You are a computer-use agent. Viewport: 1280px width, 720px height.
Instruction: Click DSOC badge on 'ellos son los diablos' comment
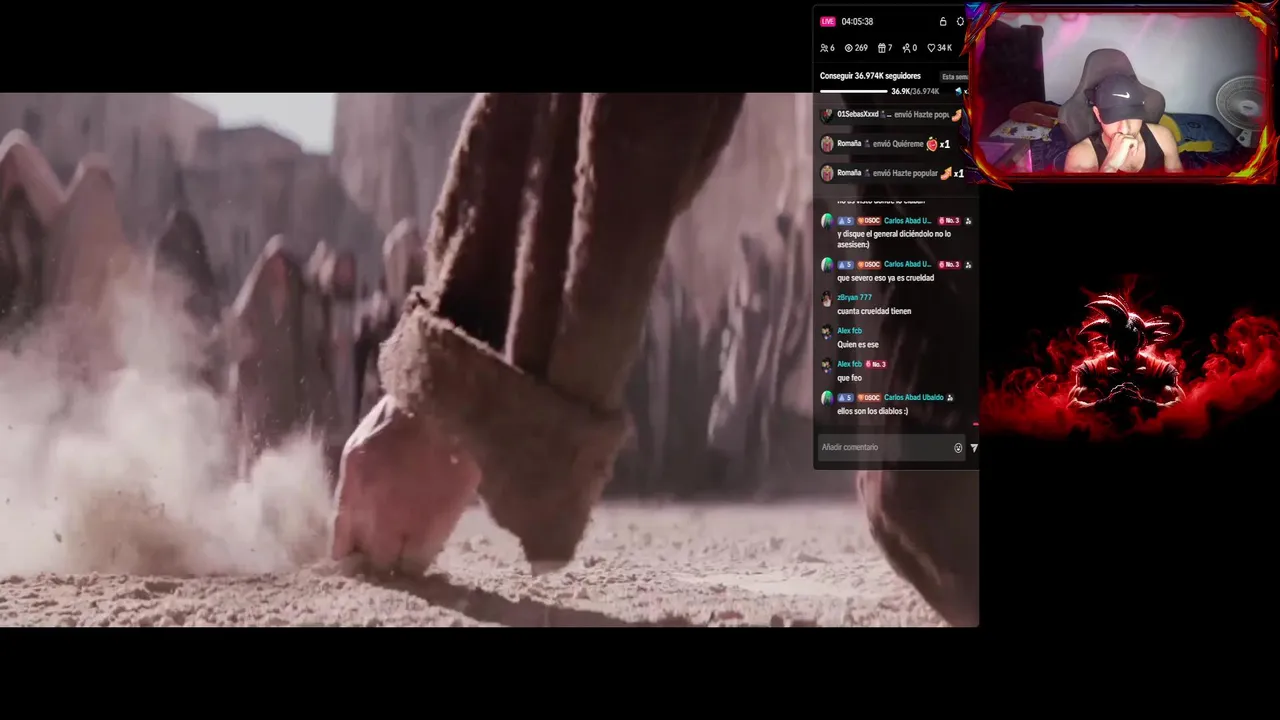pyautogui.click(x=868, y=397)
